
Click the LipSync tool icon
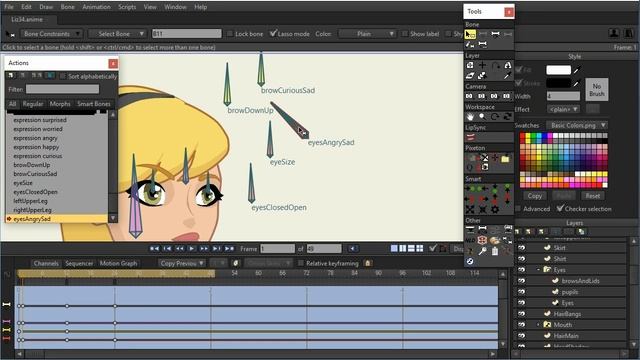coord(470,138)
